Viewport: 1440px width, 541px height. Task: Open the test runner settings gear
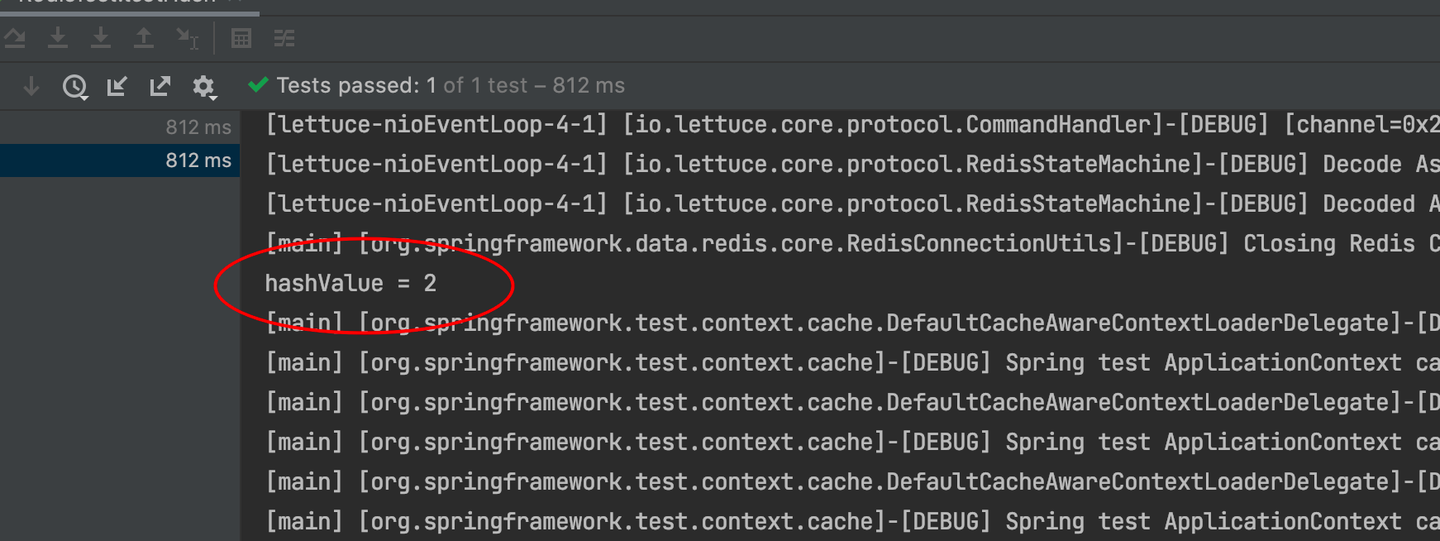click(x=204, y=87)
